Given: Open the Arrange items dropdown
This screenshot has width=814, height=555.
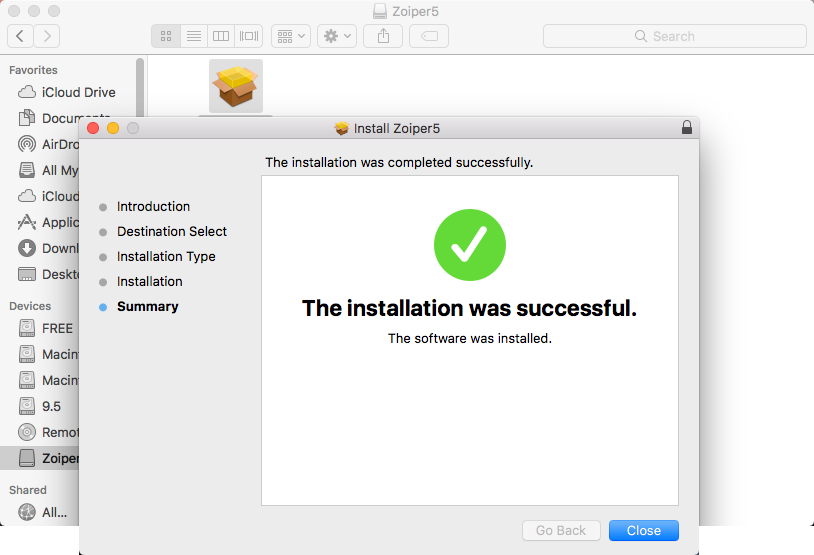Looking at the screenshot, I should click(292, 36).
